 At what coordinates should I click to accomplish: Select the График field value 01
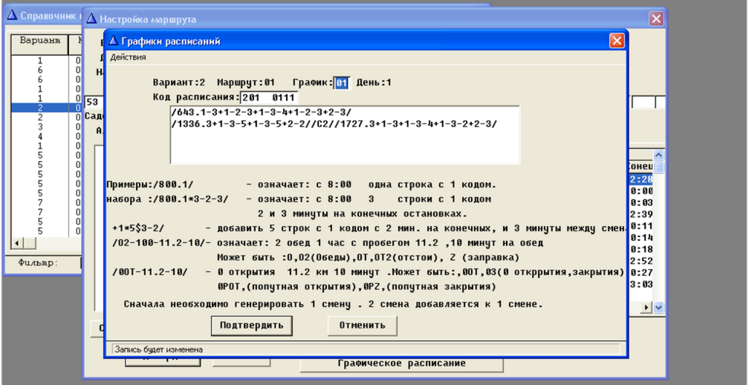pos(342,83)
